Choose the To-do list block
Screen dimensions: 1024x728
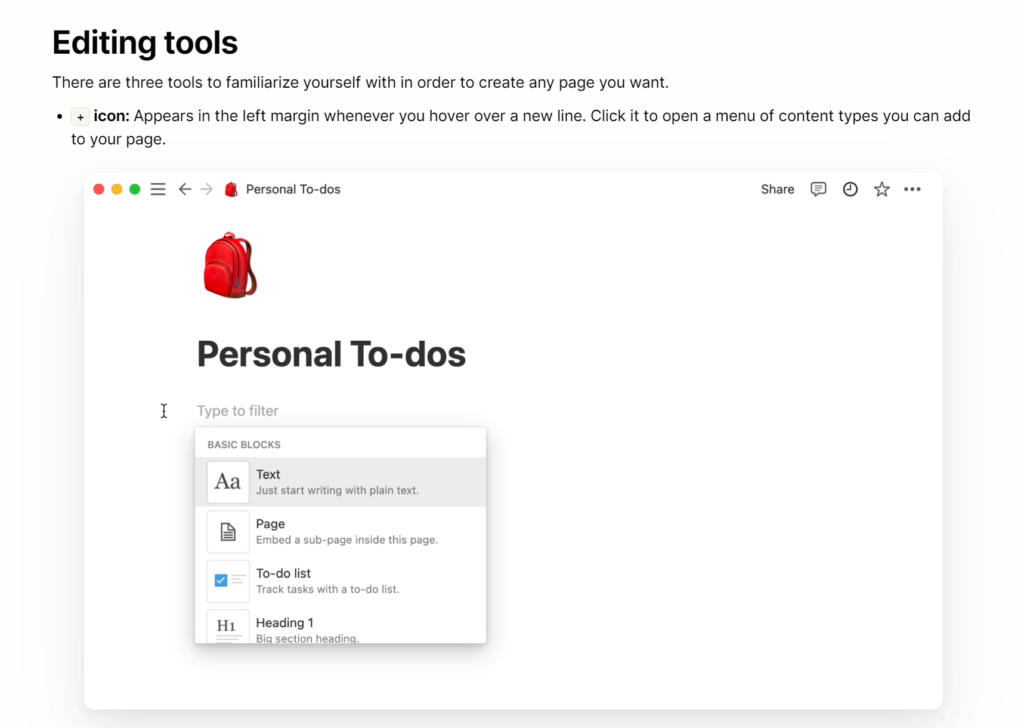[340, 581]
